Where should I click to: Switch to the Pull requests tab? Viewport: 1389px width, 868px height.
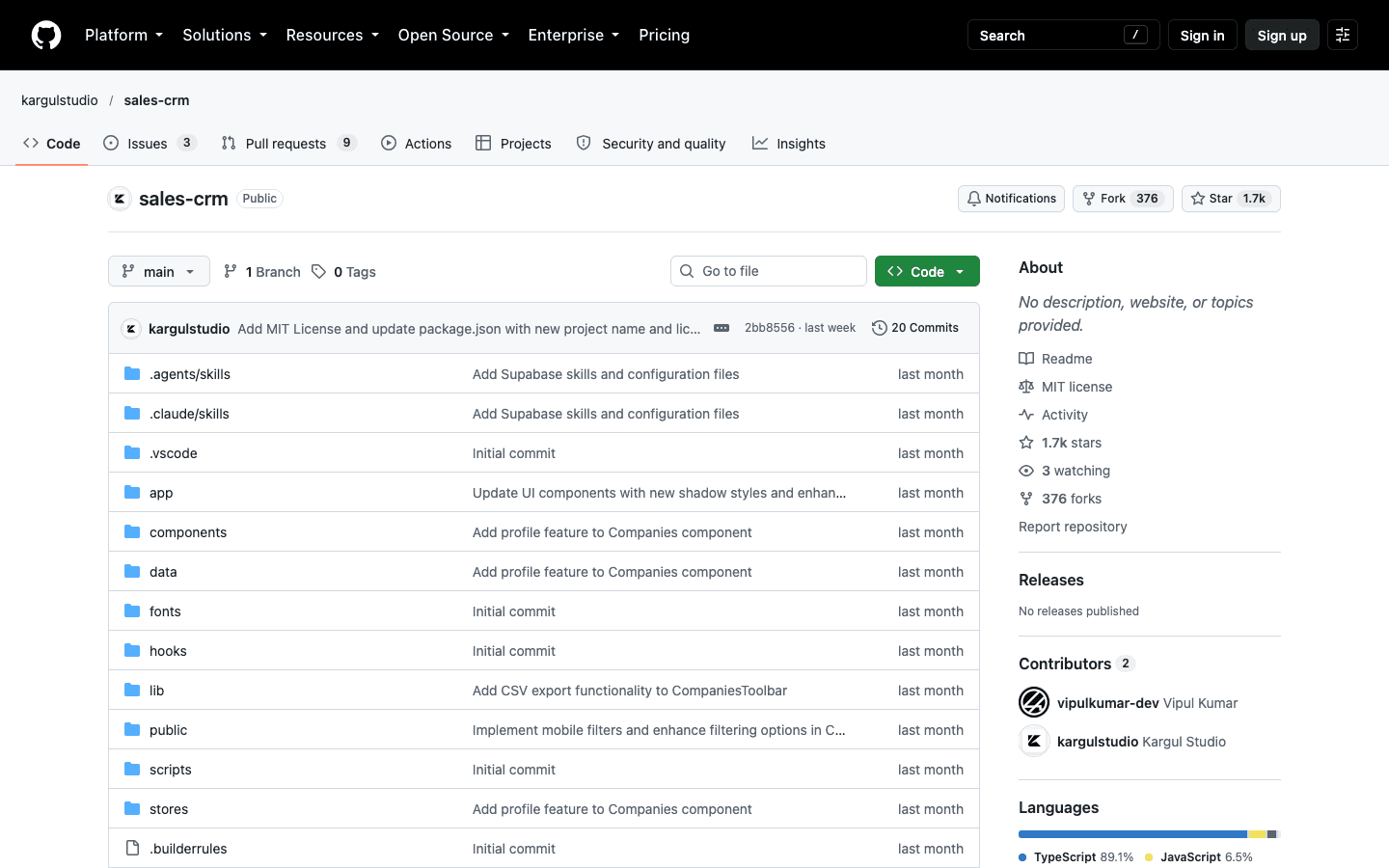coord(289,144)
